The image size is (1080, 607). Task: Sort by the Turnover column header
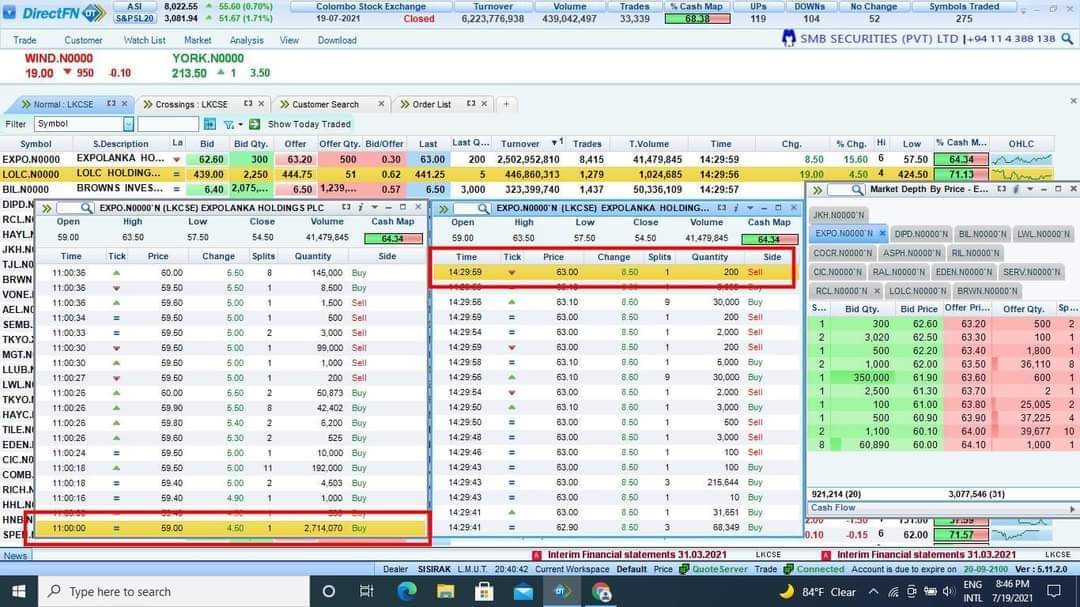point(520,143)
